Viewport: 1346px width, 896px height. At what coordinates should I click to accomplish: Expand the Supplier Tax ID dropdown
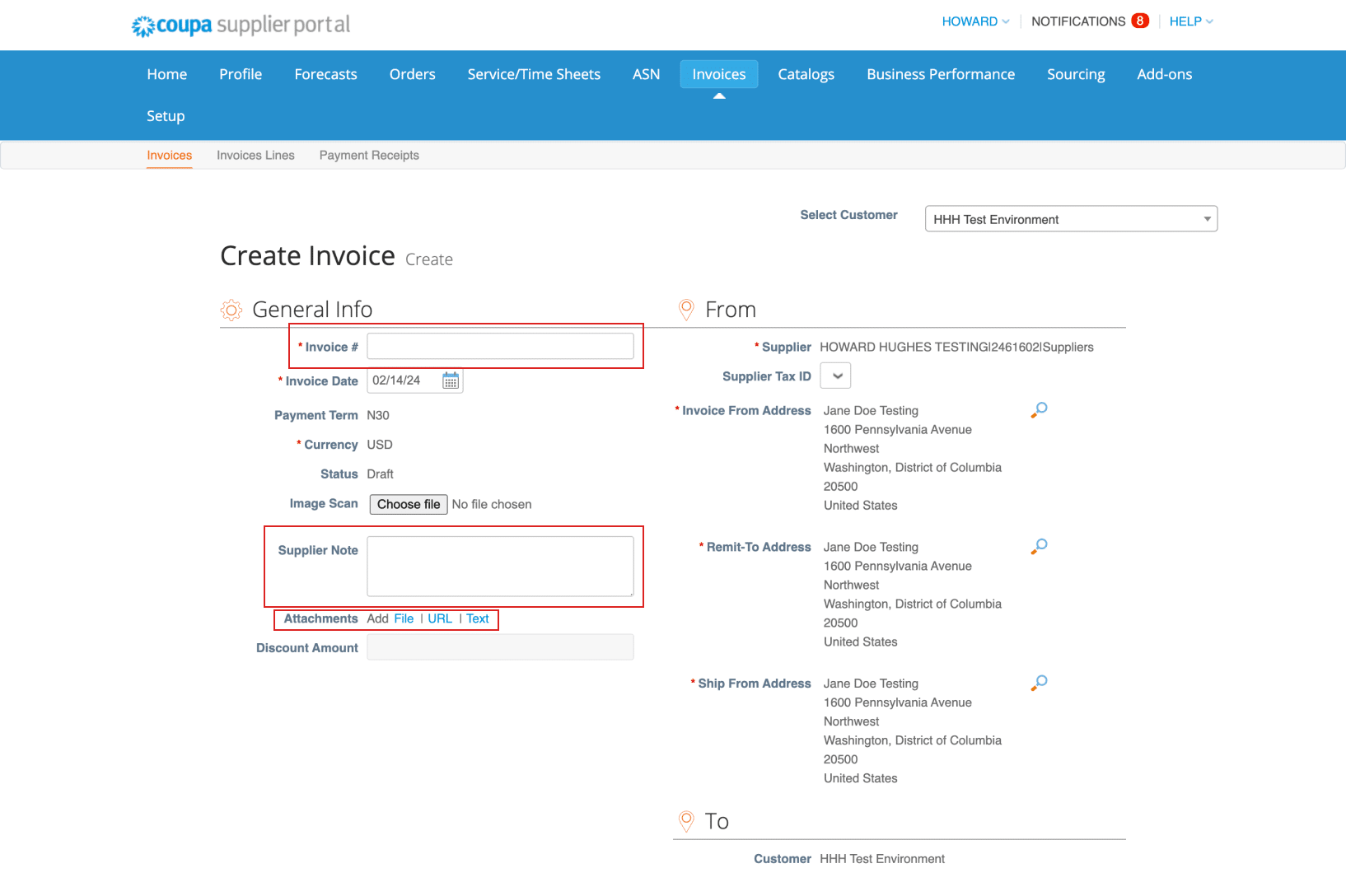click(834, 376)
